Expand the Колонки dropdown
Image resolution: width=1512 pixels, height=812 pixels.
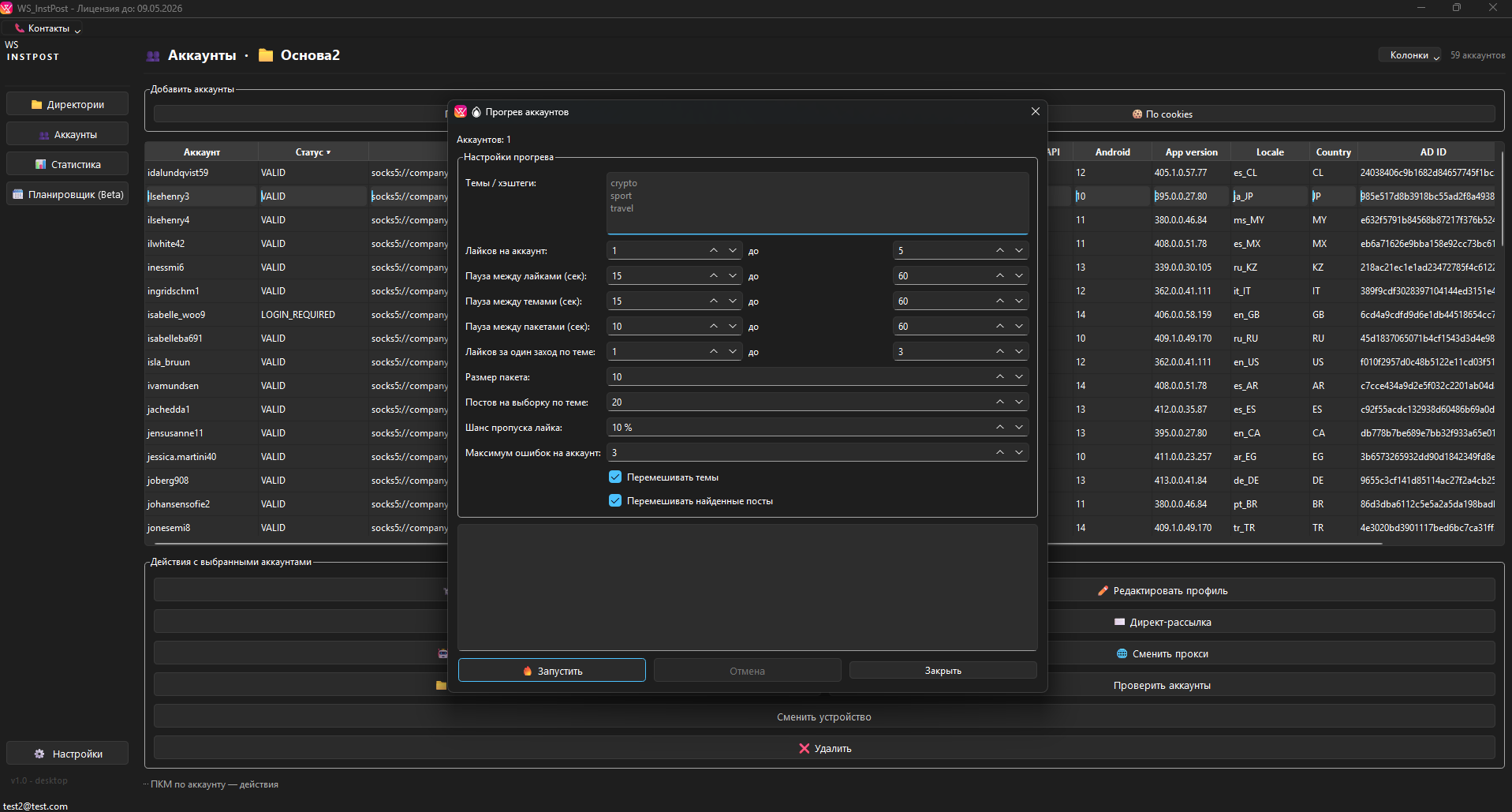pos(1409,55)
